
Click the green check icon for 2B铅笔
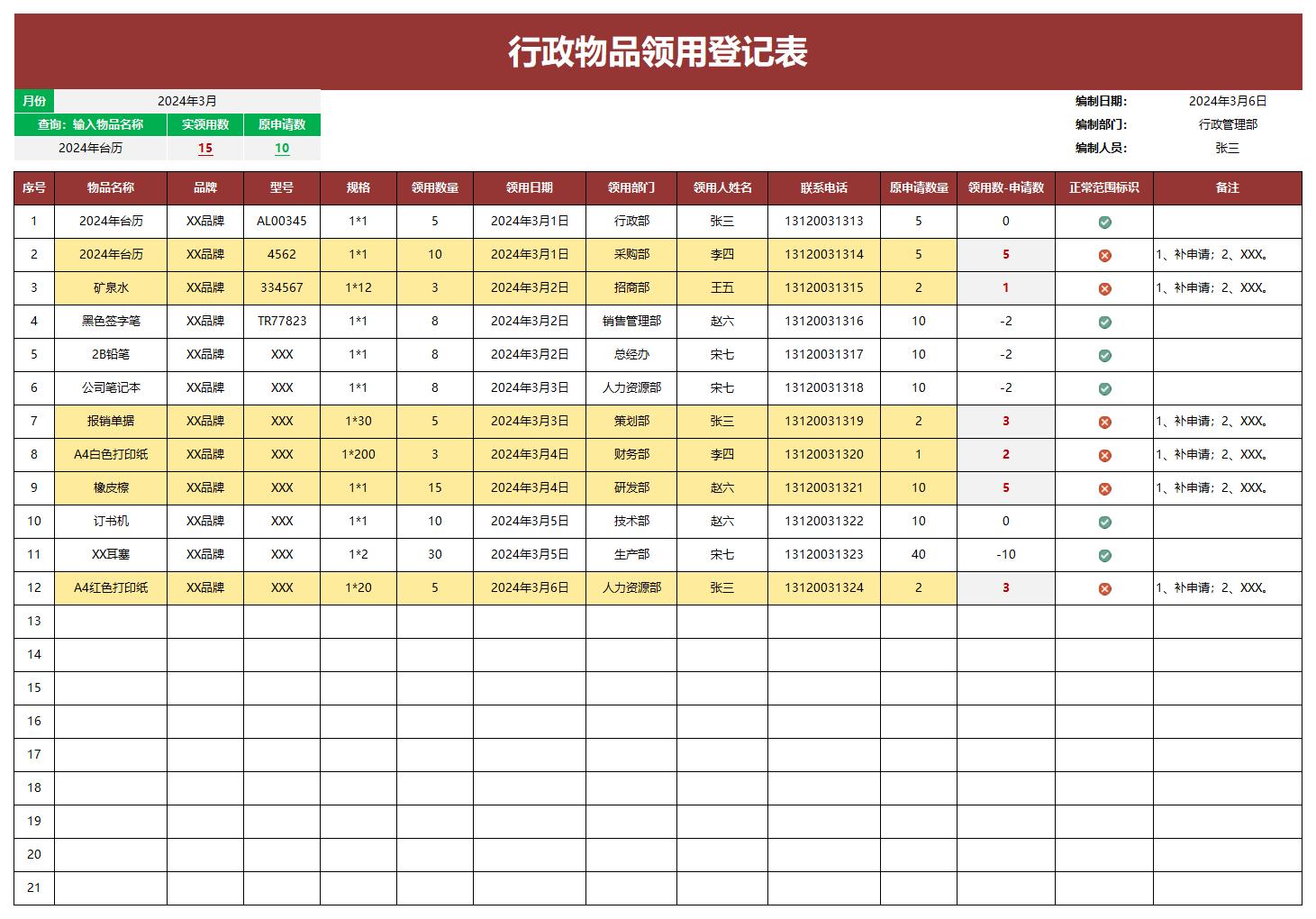[x=1104, y=355]
